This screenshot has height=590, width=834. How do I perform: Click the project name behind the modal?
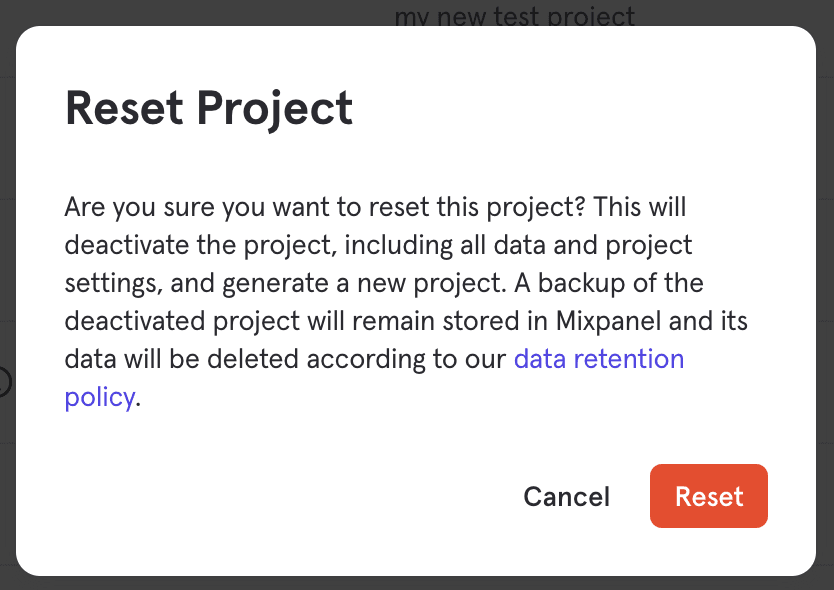(x=516, y=14)
